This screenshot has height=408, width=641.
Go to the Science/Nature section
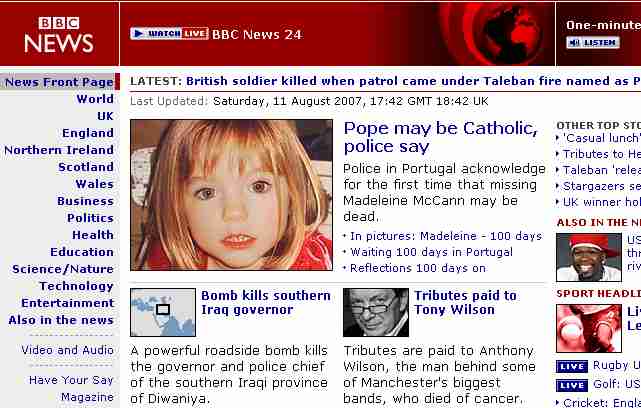[63, 269]
